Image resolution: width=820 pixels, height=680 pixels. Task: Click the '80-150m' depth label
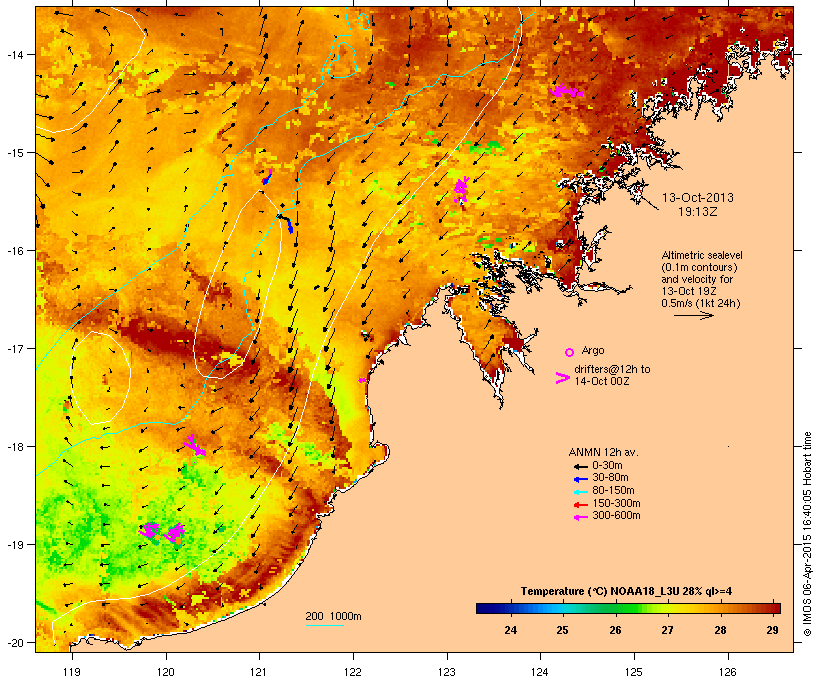click(x=613, y=491)
